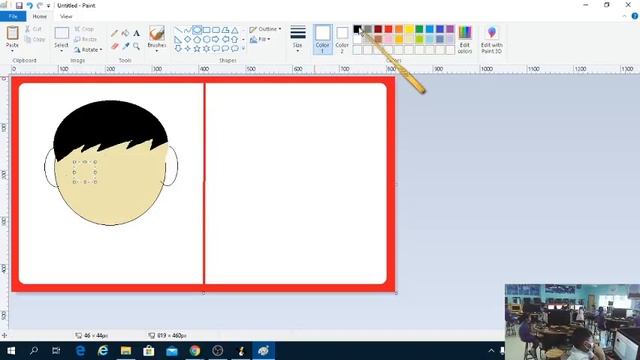Open the File menu tab
This screenshot has width=640, height=360.
[13, 16]
